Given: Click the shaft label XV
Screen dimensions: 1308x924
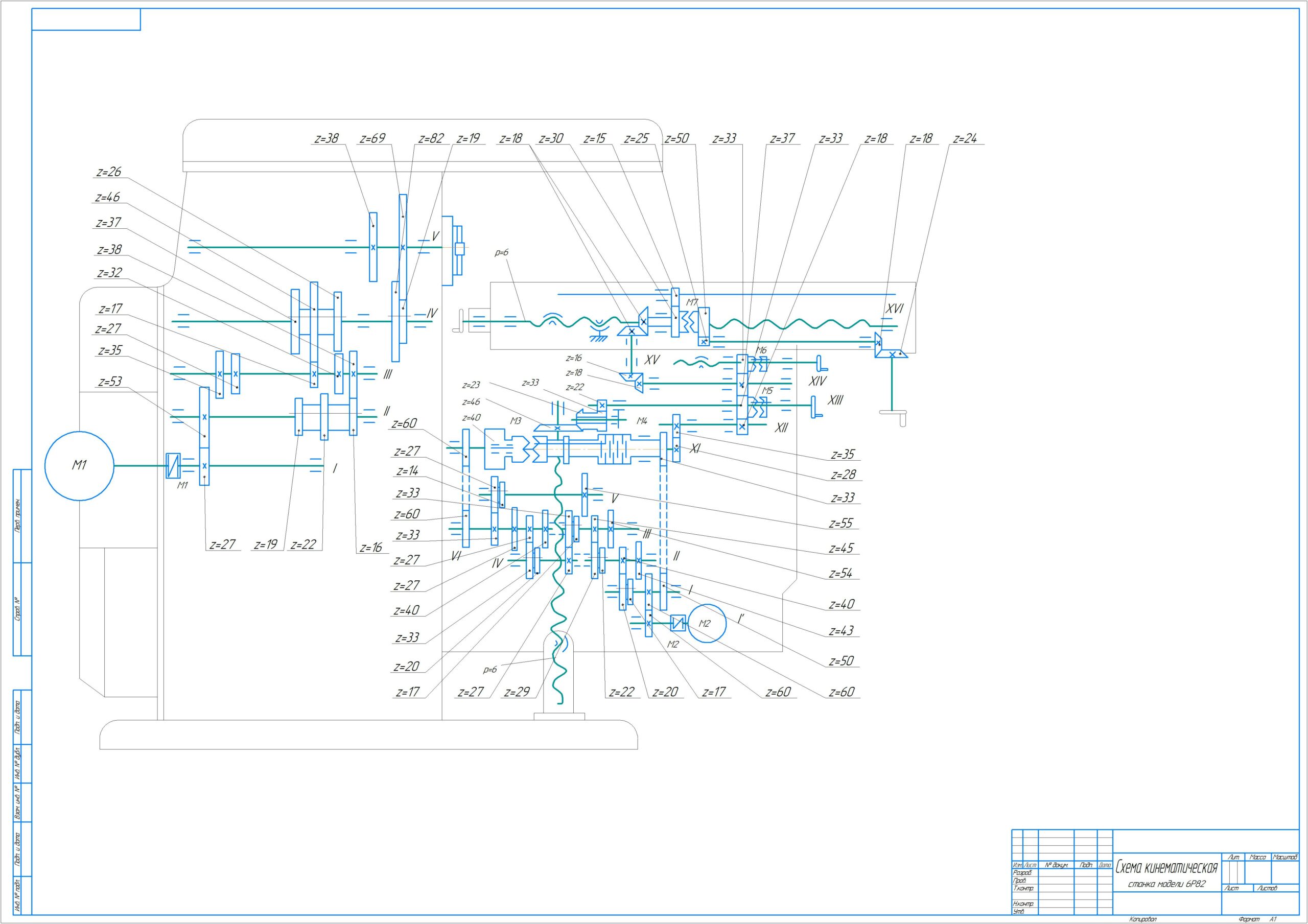Looking at the screenshot, I should coord(652,360).
